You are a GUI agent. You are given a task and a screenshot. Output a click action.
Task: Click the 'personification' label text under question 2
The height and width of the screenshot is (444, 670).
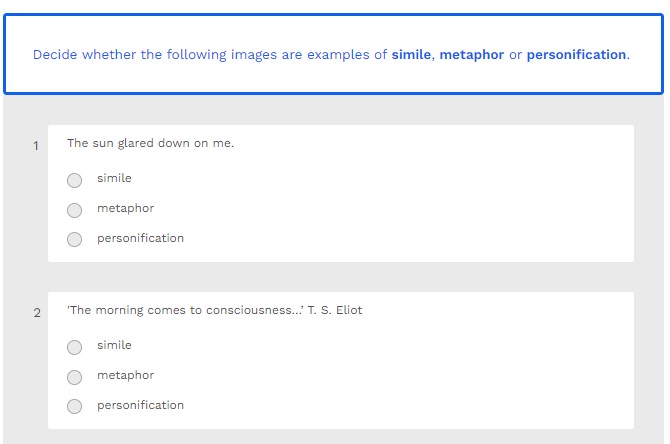140,405
